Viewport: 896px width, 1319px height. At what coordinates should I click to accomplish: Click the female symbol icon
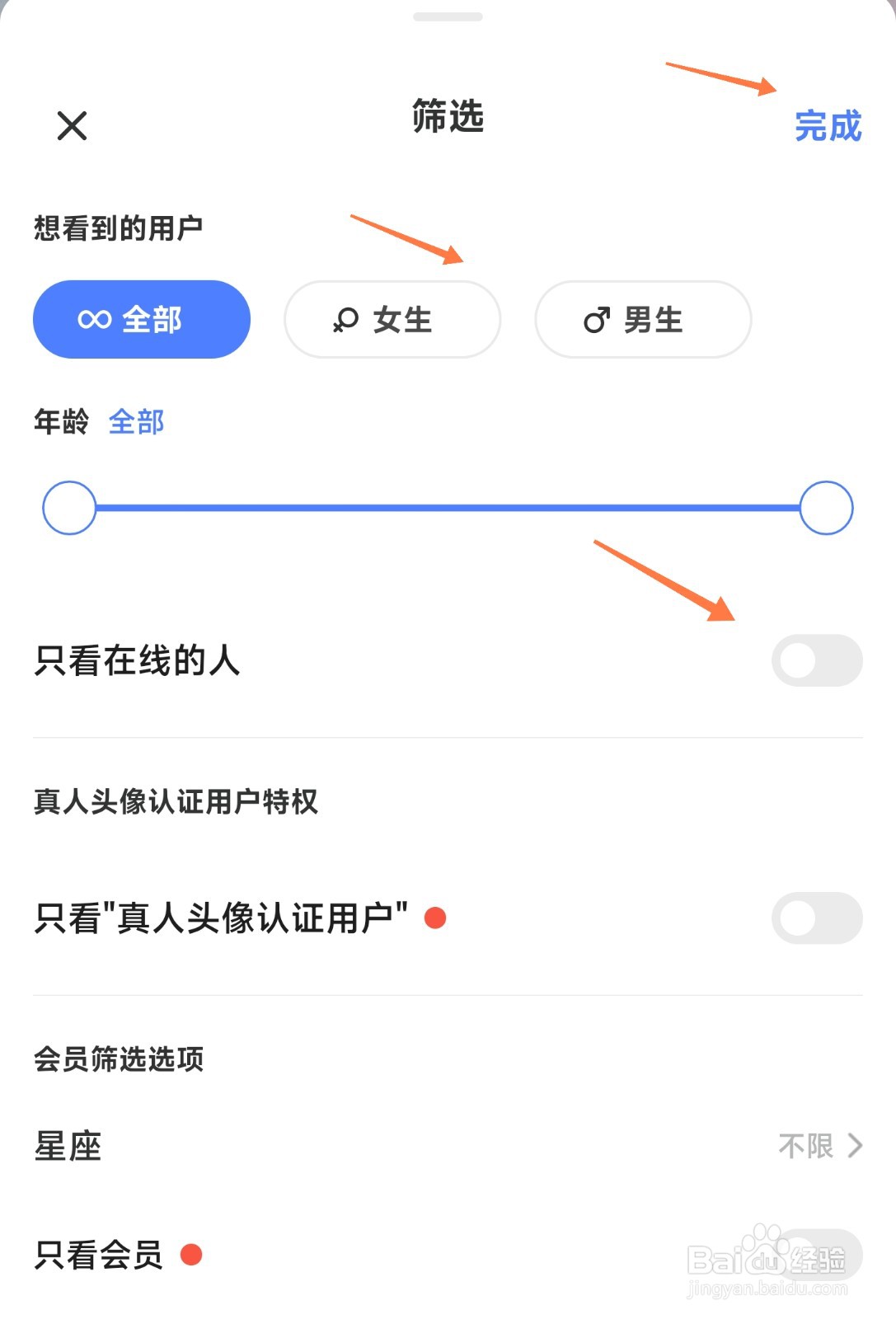[x=346, y=320]
